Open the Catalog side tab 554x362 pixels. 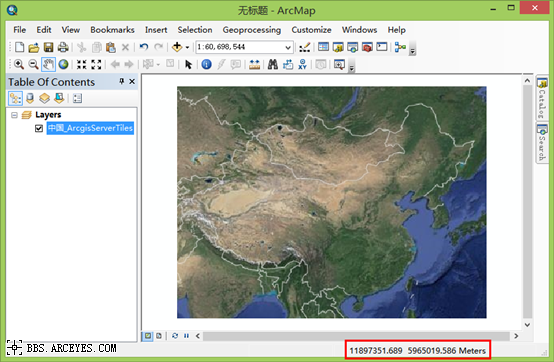click(x=542, y=99)
